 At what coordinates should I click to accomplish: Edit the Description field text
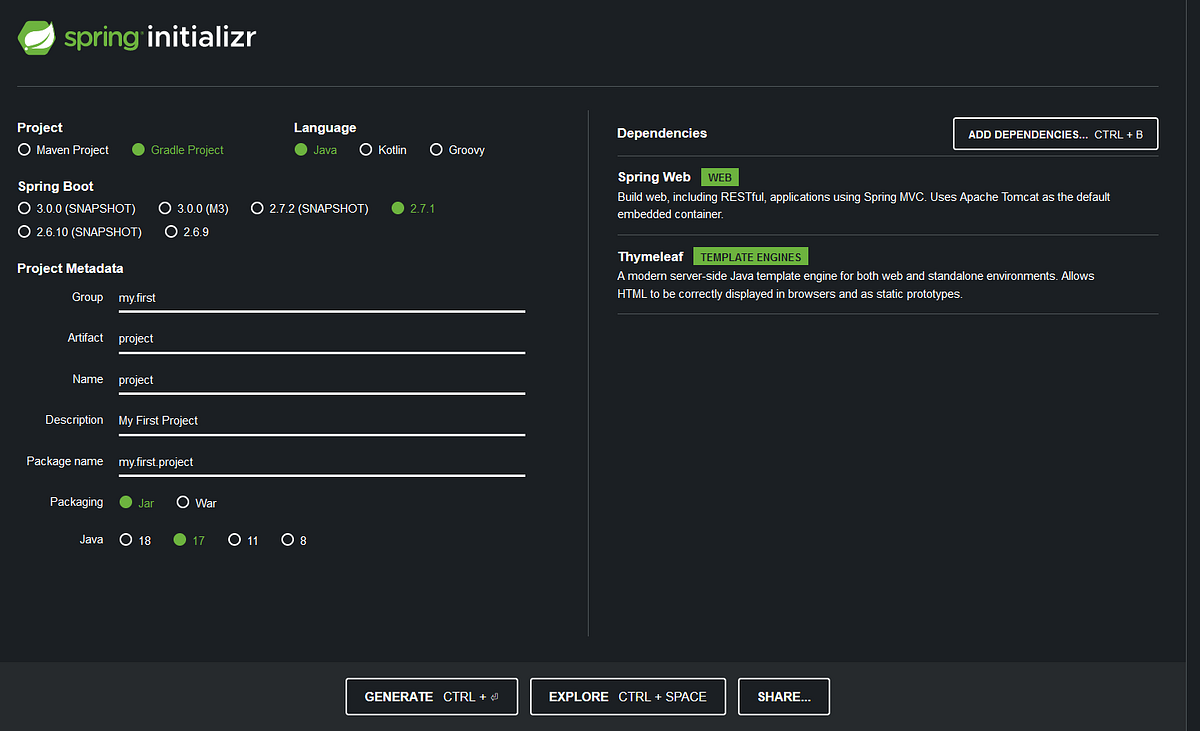pos(321,421)
